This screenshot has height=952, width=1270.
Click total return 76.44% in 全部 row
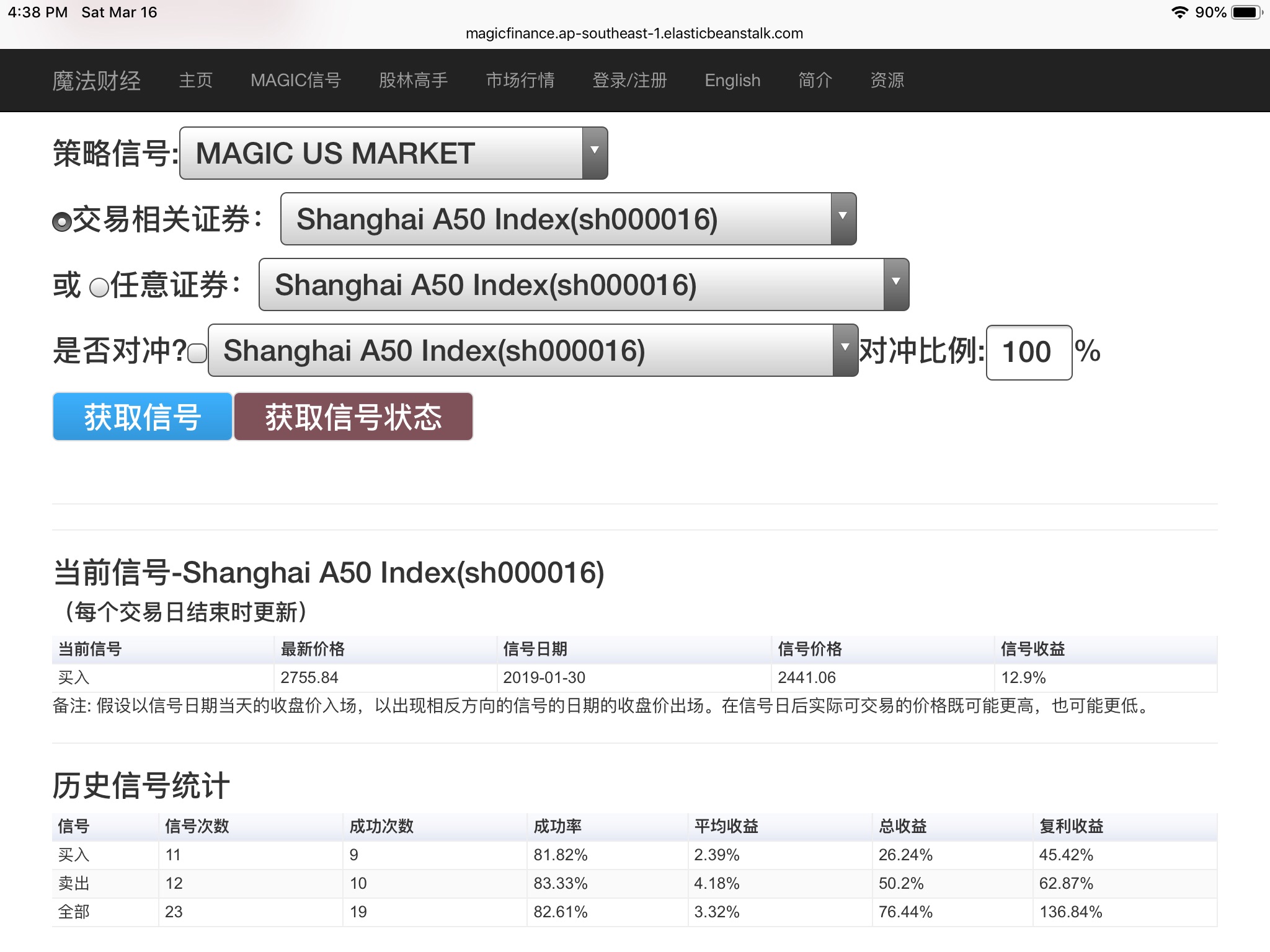[x=905, y=912]
